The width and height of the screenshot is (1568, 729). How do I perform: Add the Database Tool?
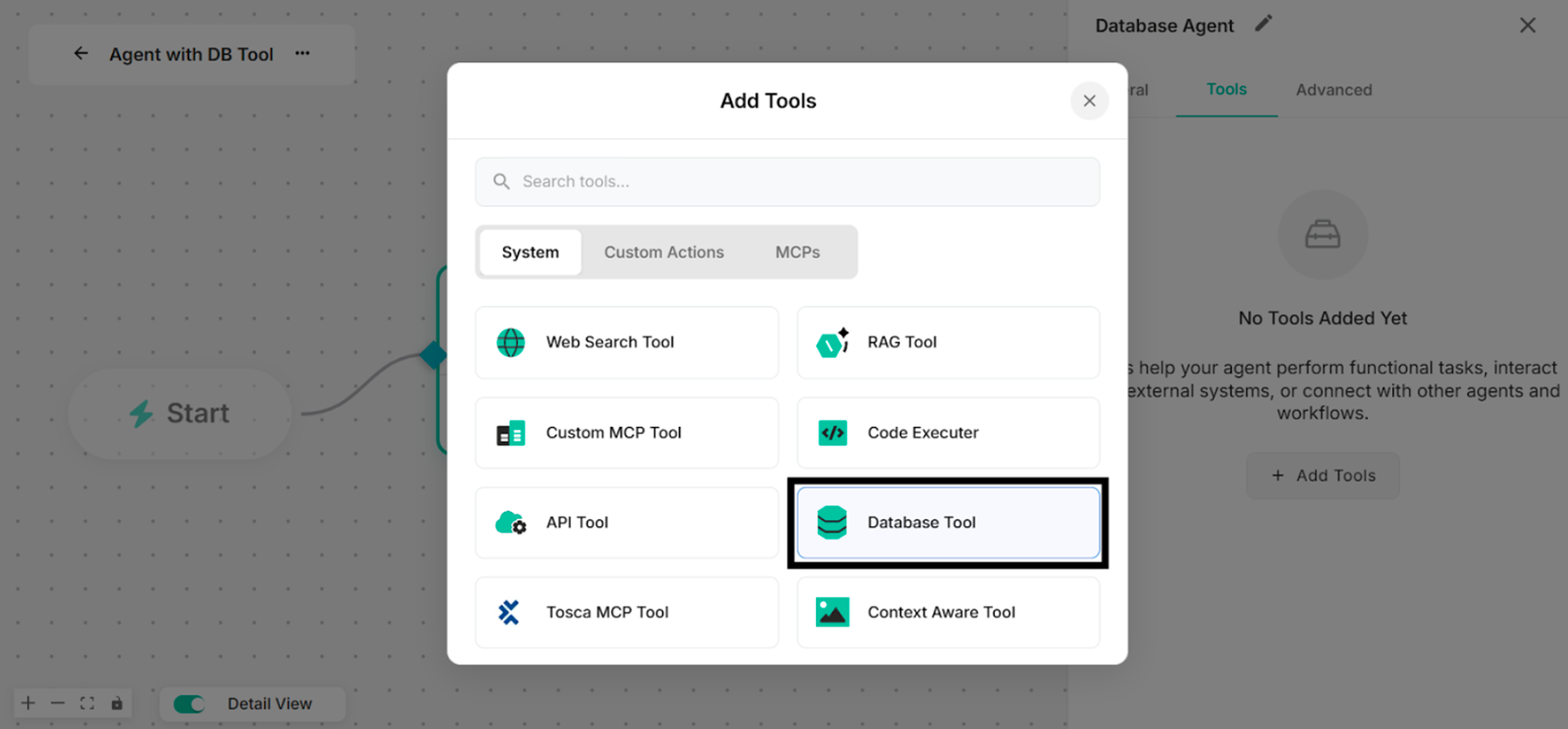[x=948, y=523]
